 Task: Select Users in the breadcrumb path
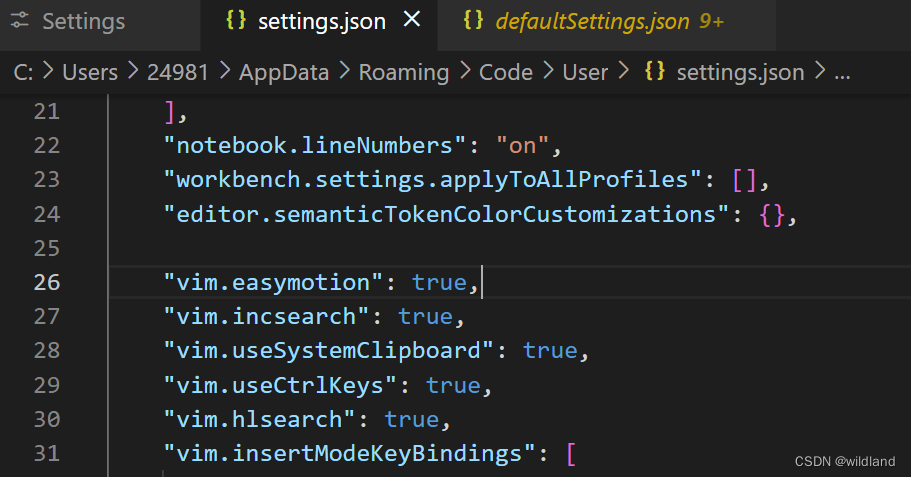coord(90,73)
